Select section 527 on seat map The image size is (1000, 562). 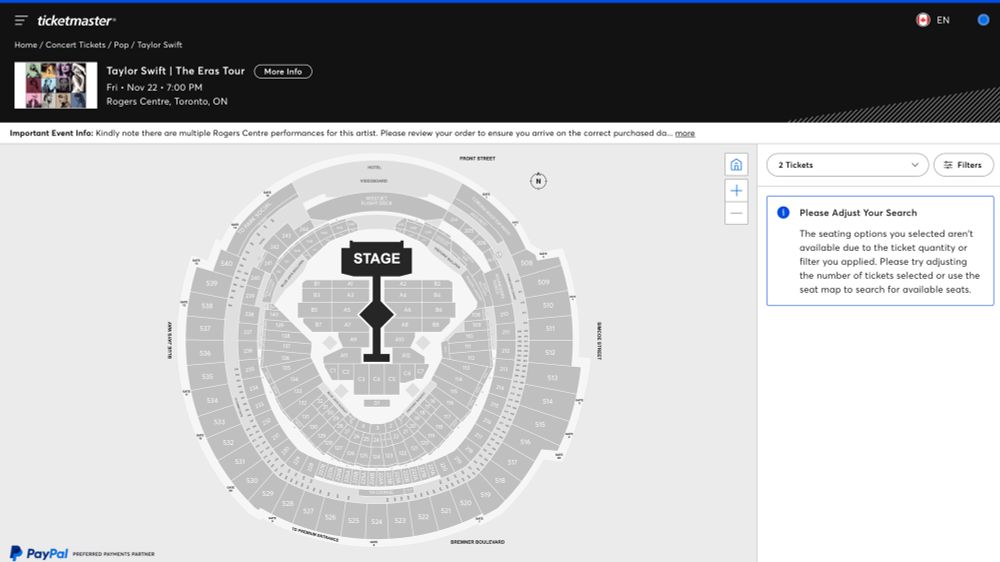coord(308,511)
